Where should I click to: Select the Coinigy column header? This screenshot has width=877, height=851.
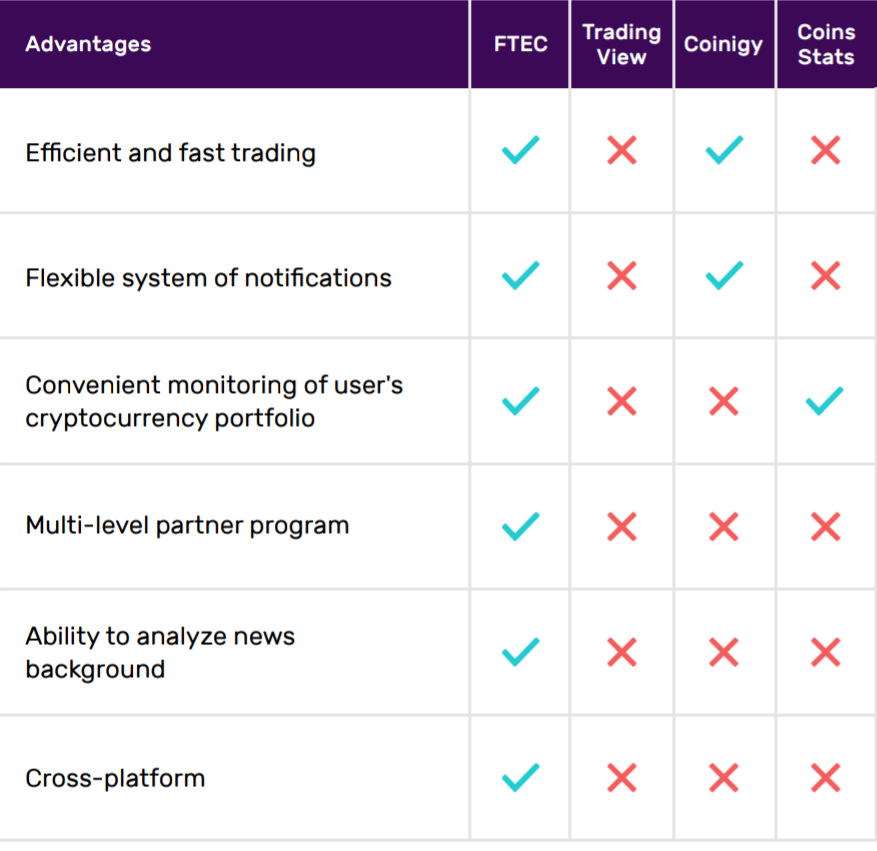(x=723, y=45)
